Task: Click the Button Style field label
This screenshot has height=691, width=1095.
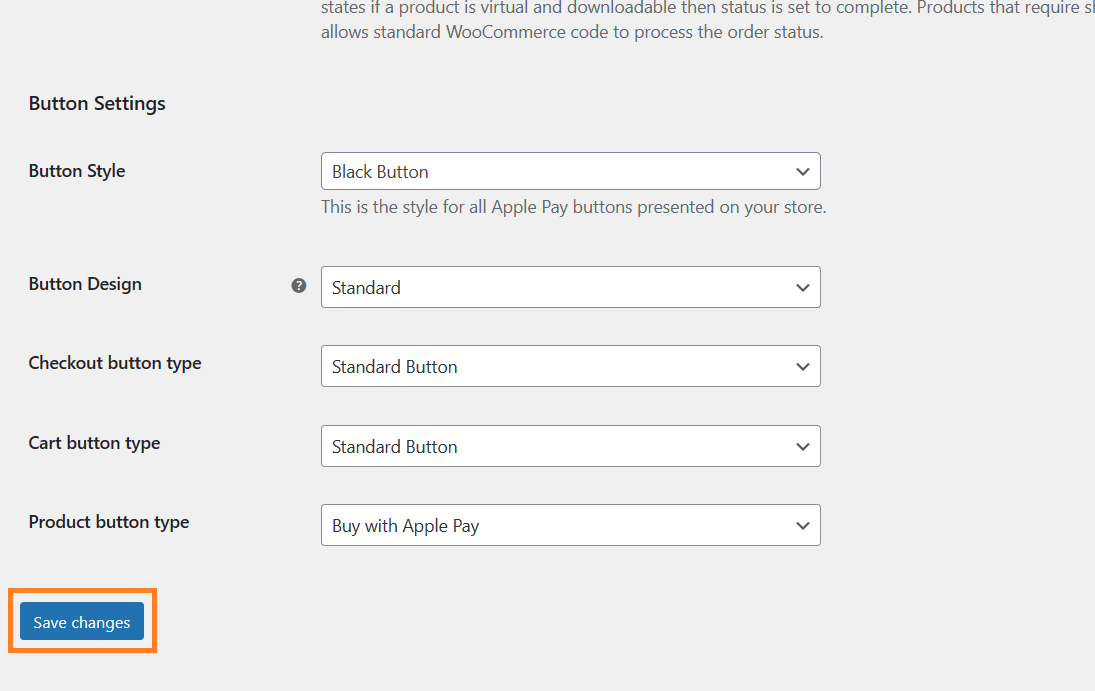Action: point(77,171)
